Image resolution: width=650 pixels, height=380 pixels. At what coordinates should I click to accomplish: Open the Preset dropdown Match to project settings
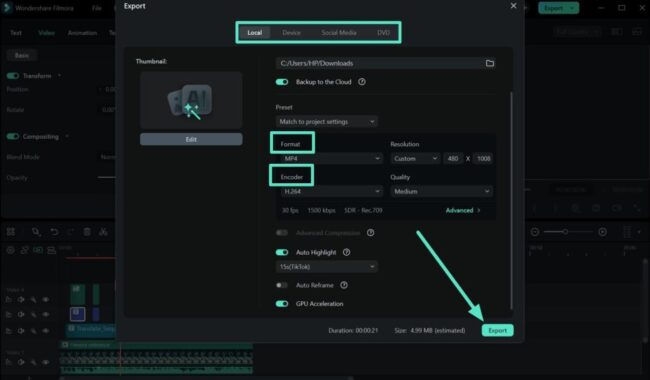[327, 122]
